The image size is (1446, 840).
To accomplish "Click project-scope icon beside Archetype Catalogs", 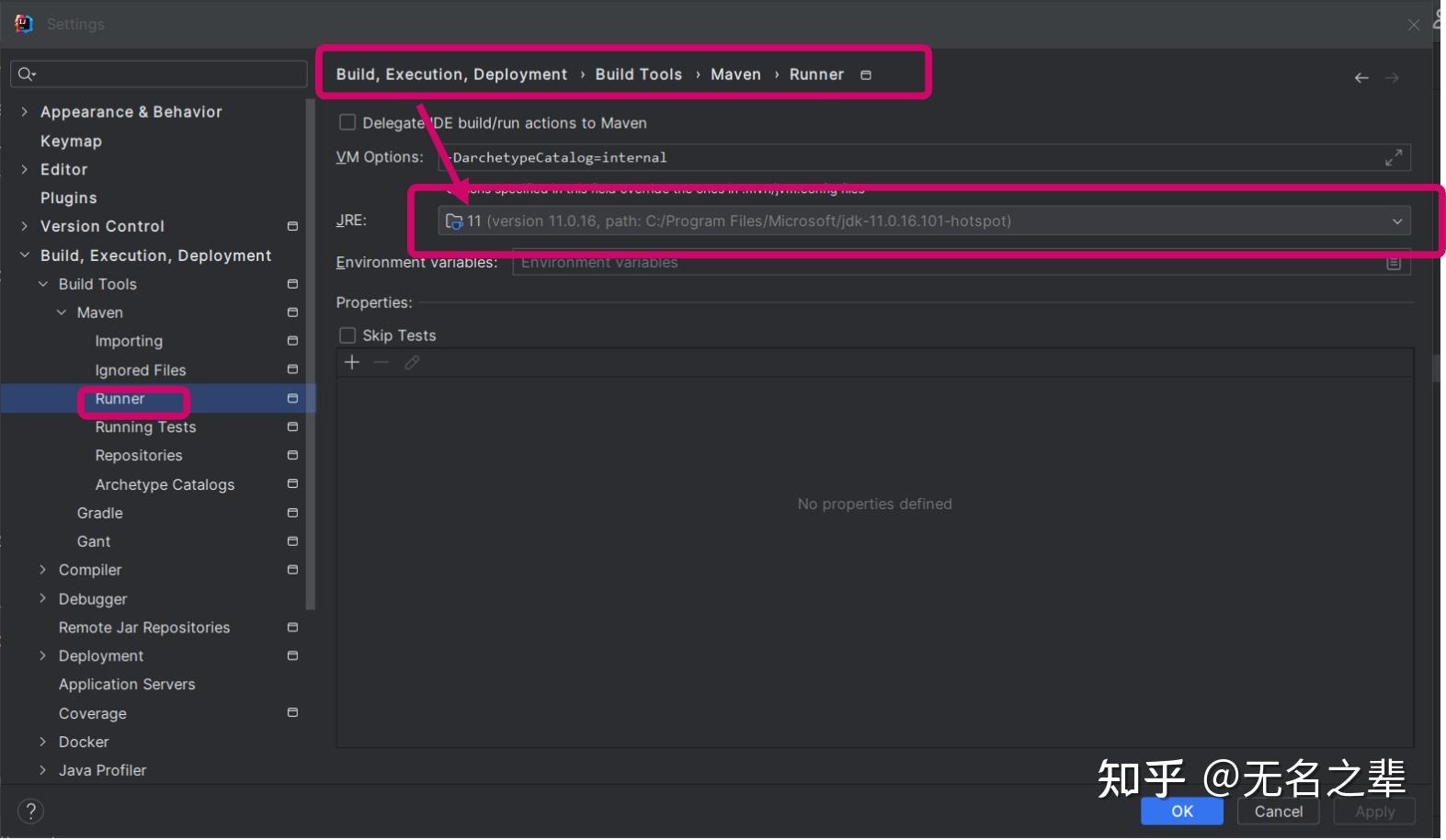I will 292,485.
